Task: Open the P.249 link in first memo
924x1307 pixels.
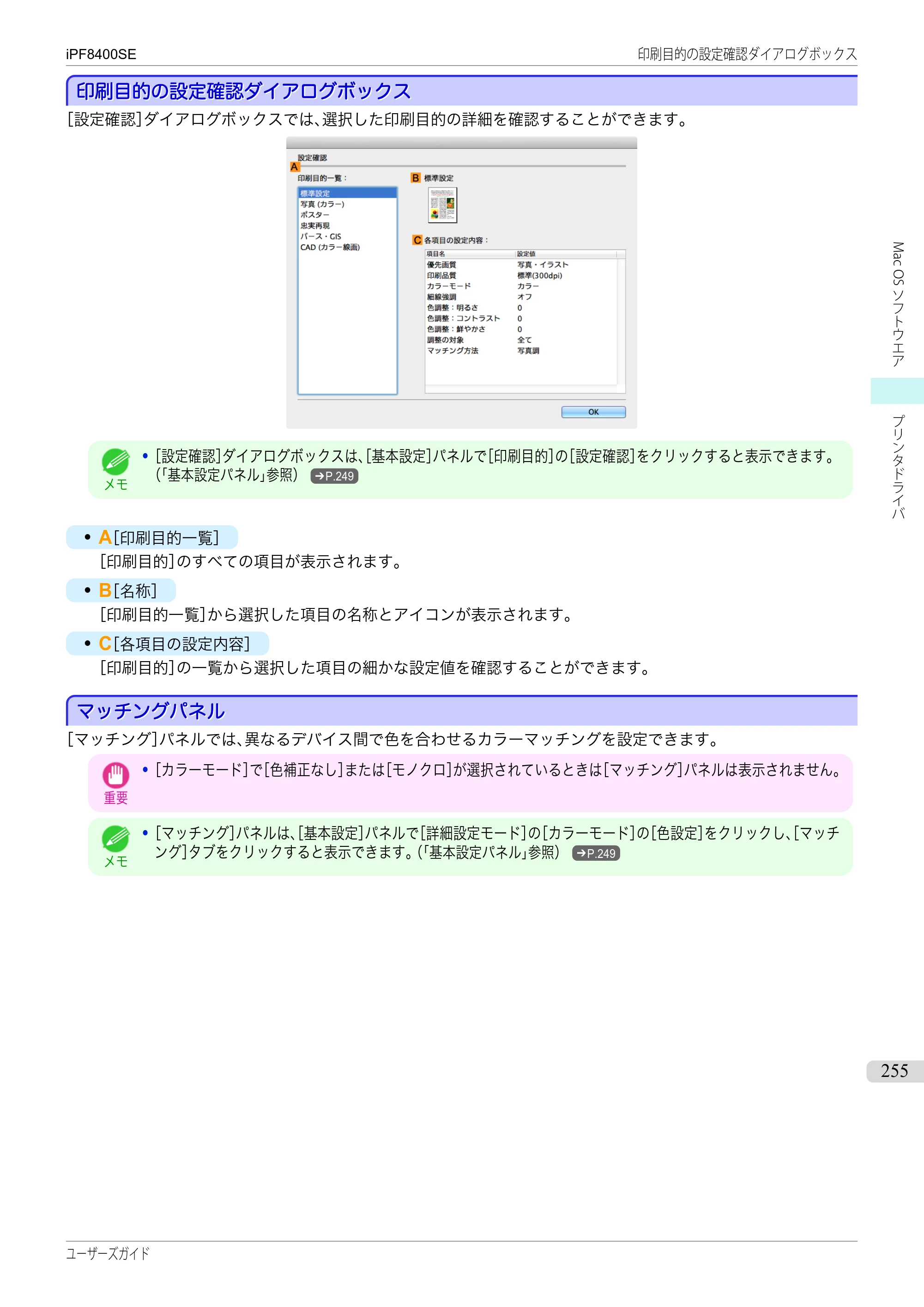Action: pyautogui.click(x=334, y=476)
